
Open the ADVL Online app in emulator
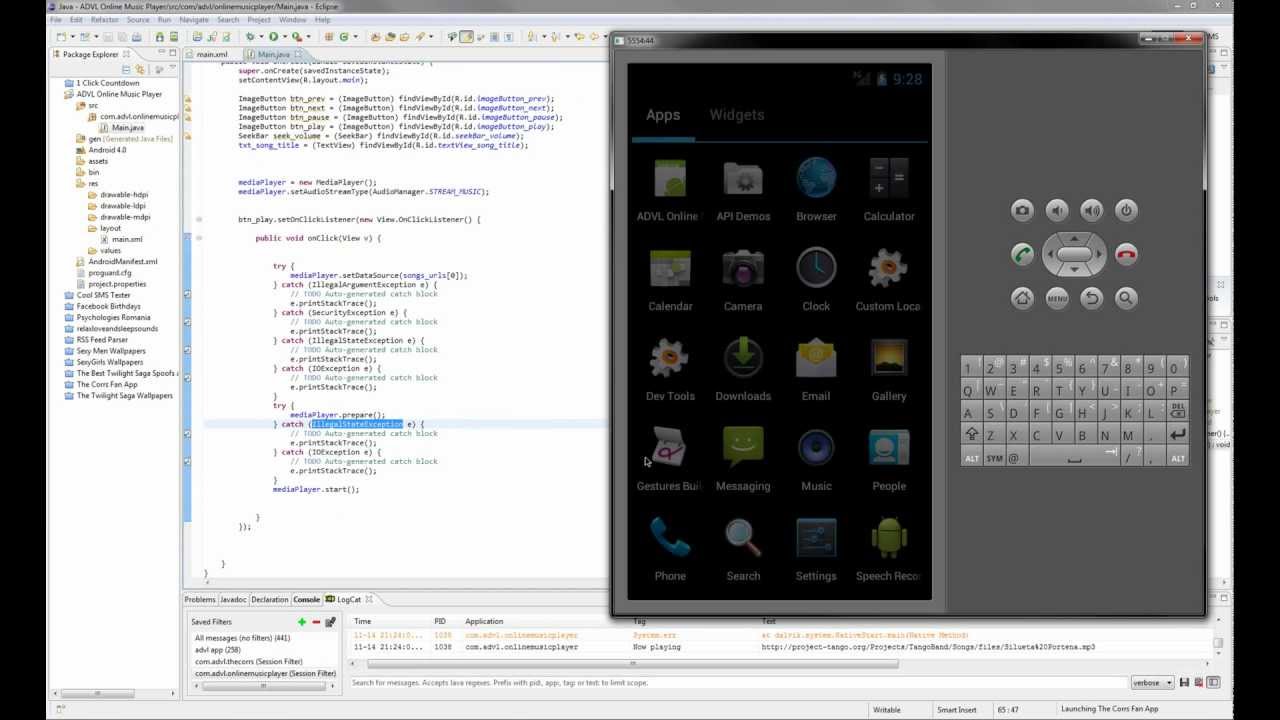click(x=669, y=190)
